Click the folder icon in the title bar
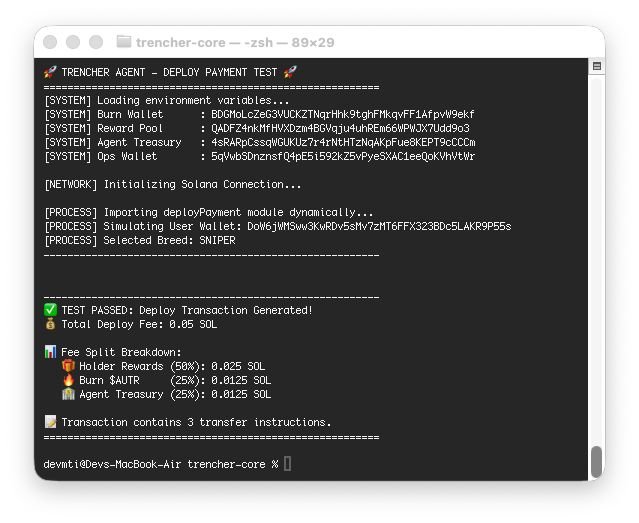 click(124, 42)
